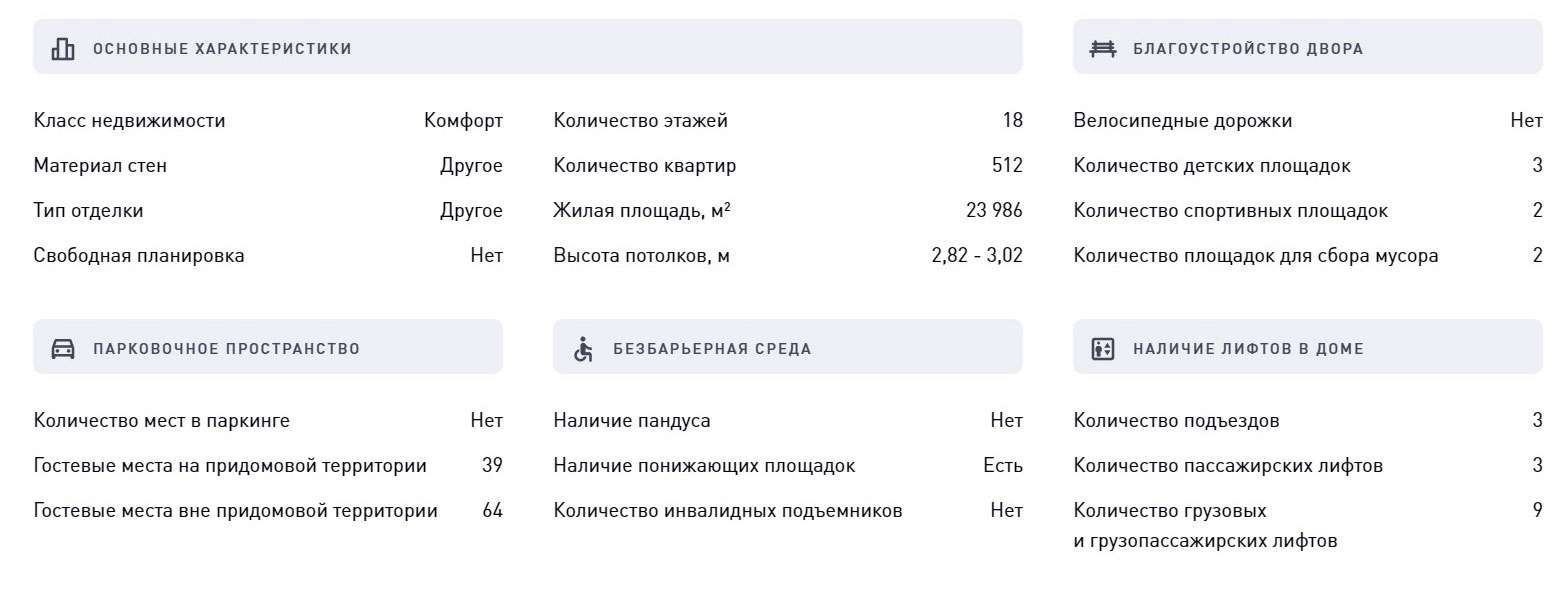Open the Безбарьерная среда header

coord(788,347)
